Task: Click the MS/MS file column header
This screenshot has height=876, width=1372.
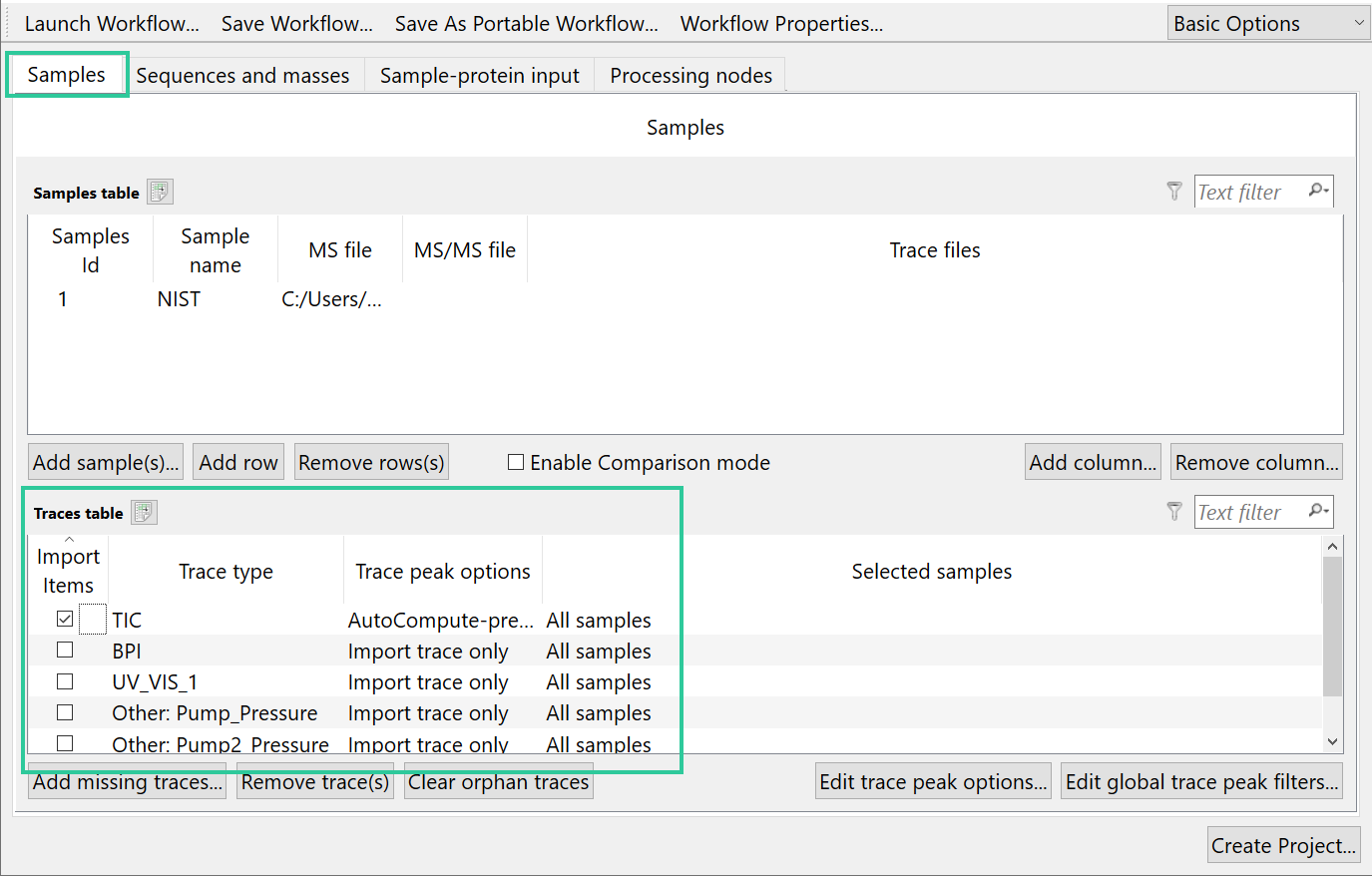Action: [x=465, y=250]
